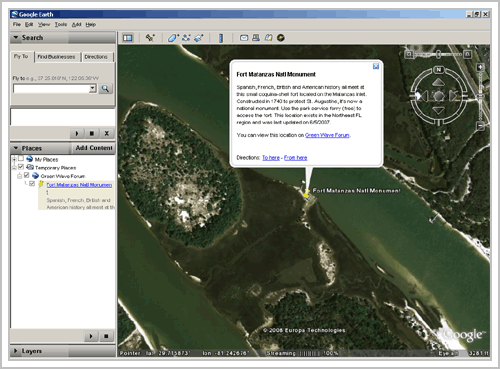The width and height of the screenshot is (500, 369).
Task: Click Temporary Places tree item label
Action: pyautogui.click(x=56, y=168)
